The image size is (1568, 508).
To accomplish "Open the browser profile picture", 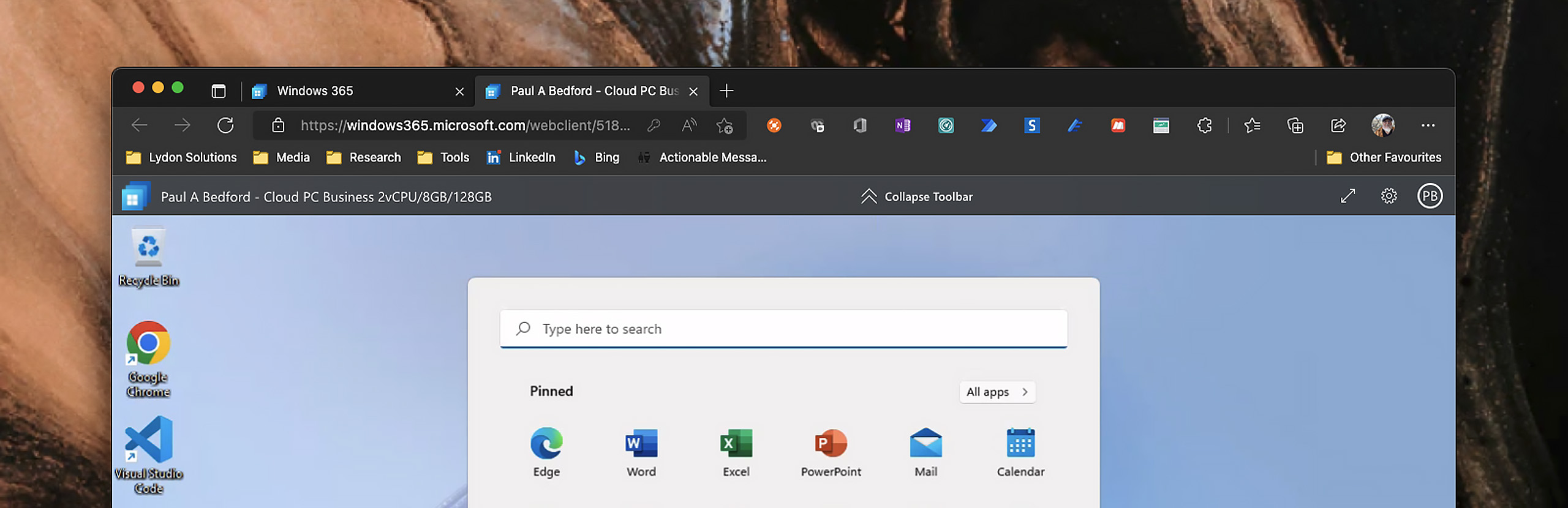I will click(x=1383, y=125).
